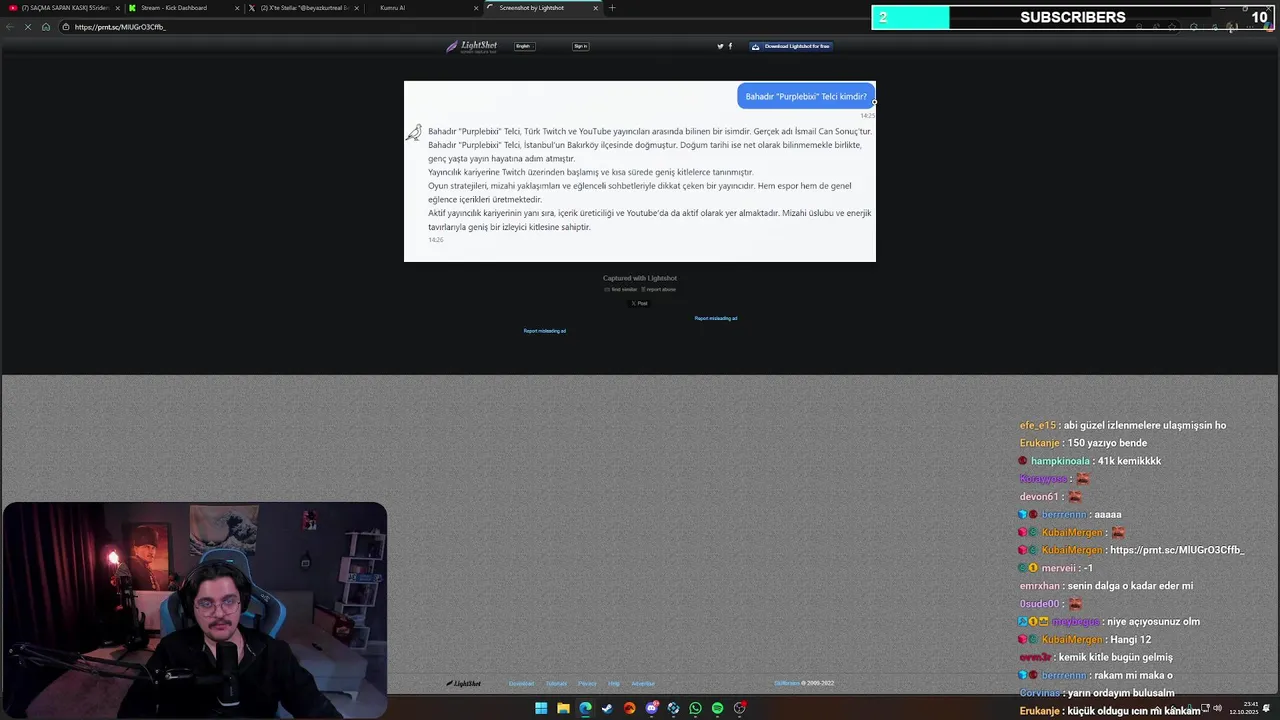Stop loading the page
Screen dimensions: 1280x720
point(28,27)
